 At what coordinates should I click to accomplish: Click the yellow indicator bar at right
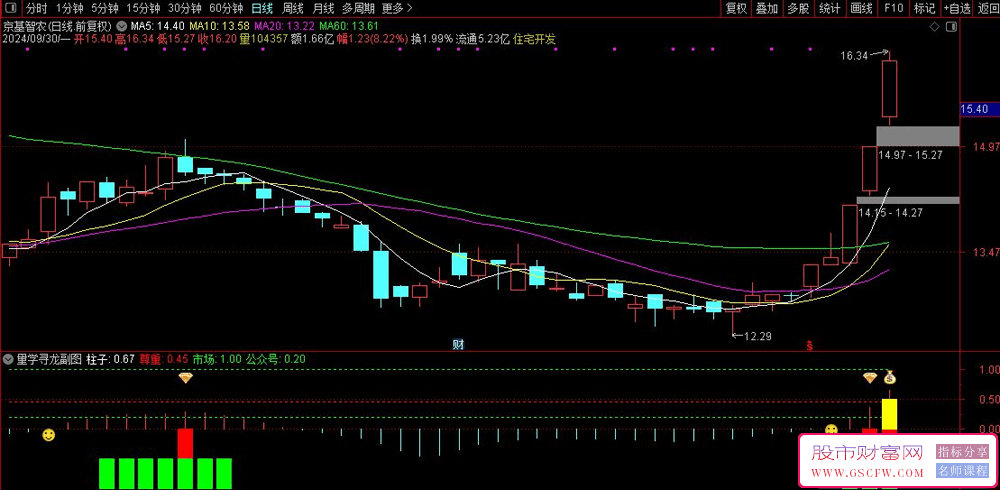(x=890, y=414)
